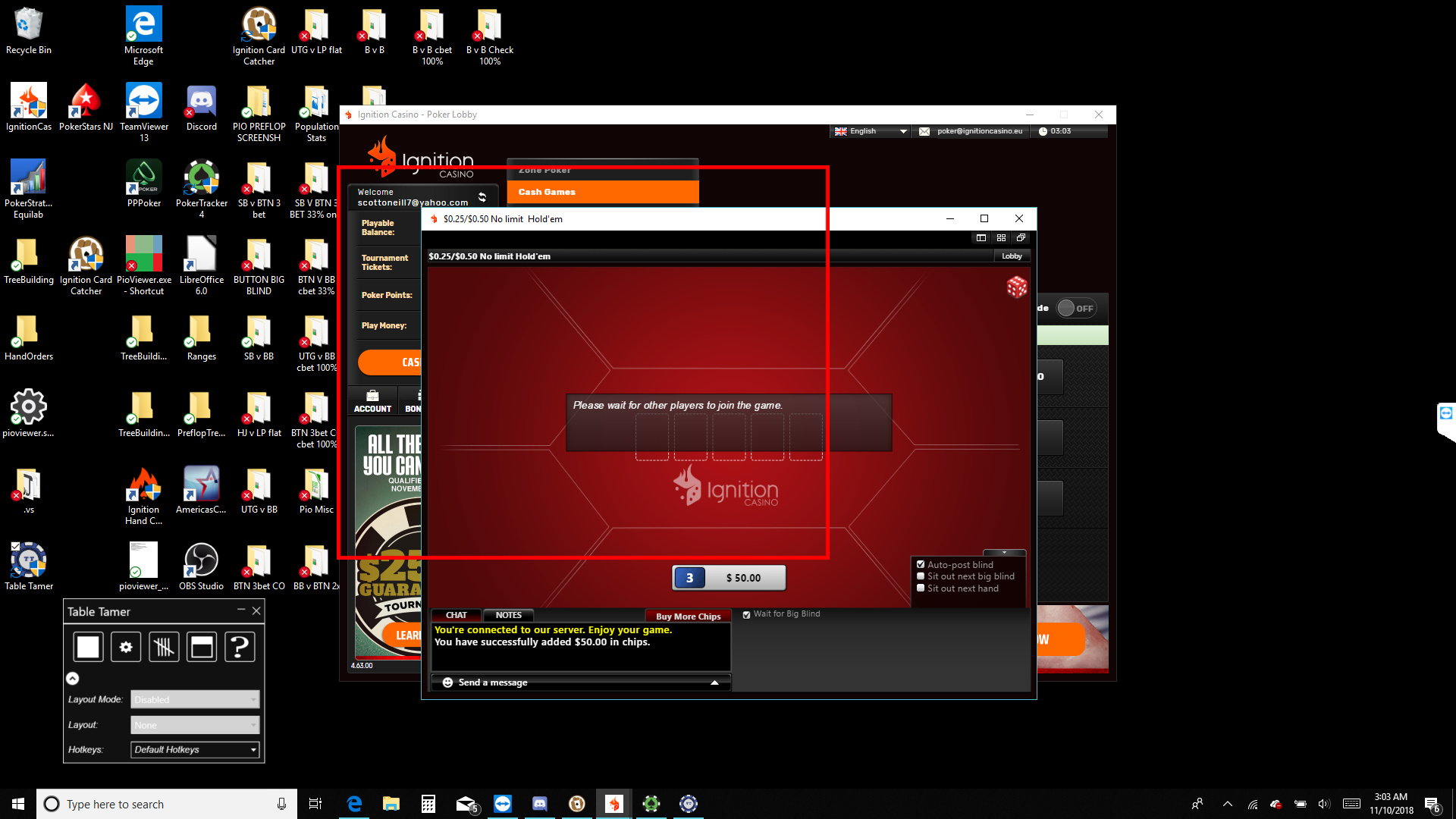Click the tournament promo banner in lobby
The image size is (1456, 819).
click(x=388, y=542)
